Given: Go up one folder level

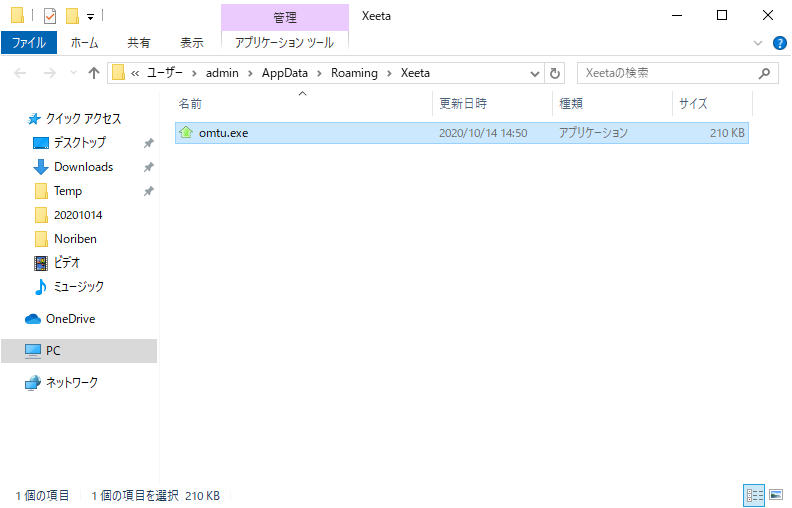Looking at the screenshot, I should 94,73.
